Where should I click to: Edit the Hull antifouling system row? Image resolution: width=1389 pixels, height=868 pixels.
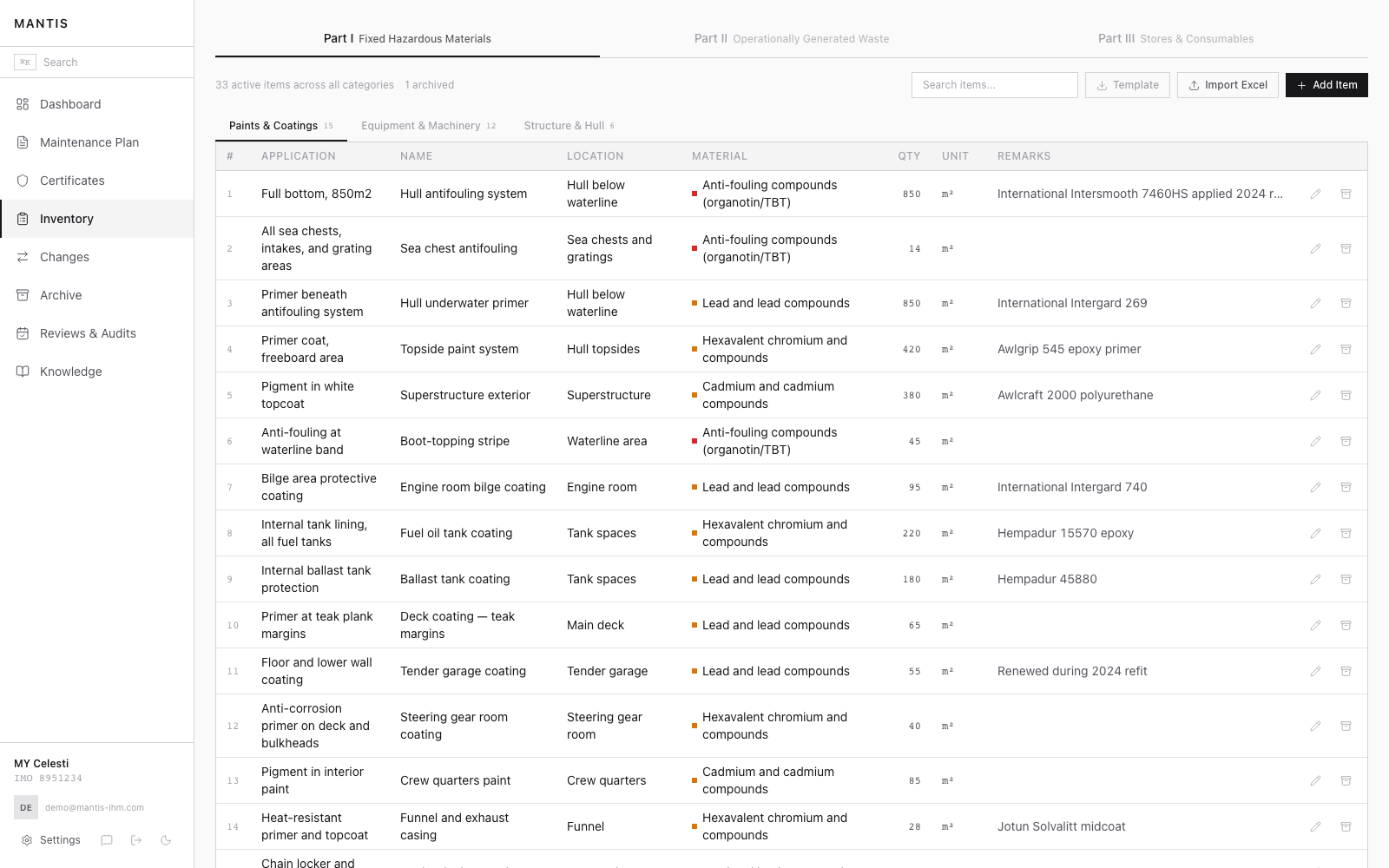(x=1316, y=194)
